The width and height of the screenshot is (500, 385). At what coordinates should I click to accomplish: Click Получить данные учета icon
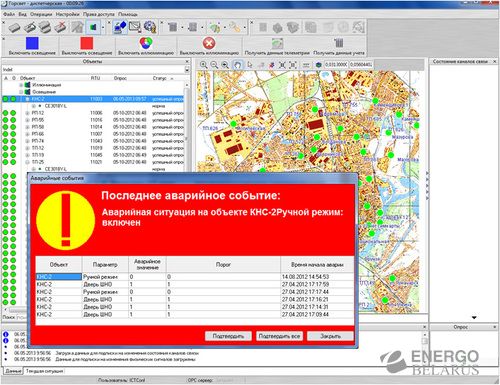click(339, 43)
